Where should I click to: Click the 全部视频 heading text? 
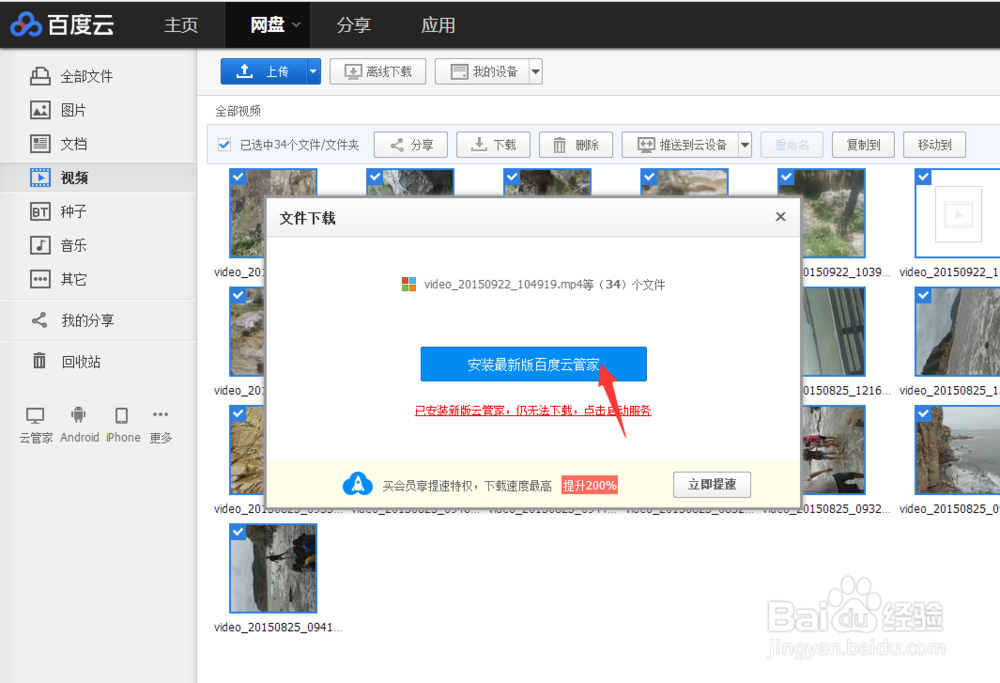[238, 111]
